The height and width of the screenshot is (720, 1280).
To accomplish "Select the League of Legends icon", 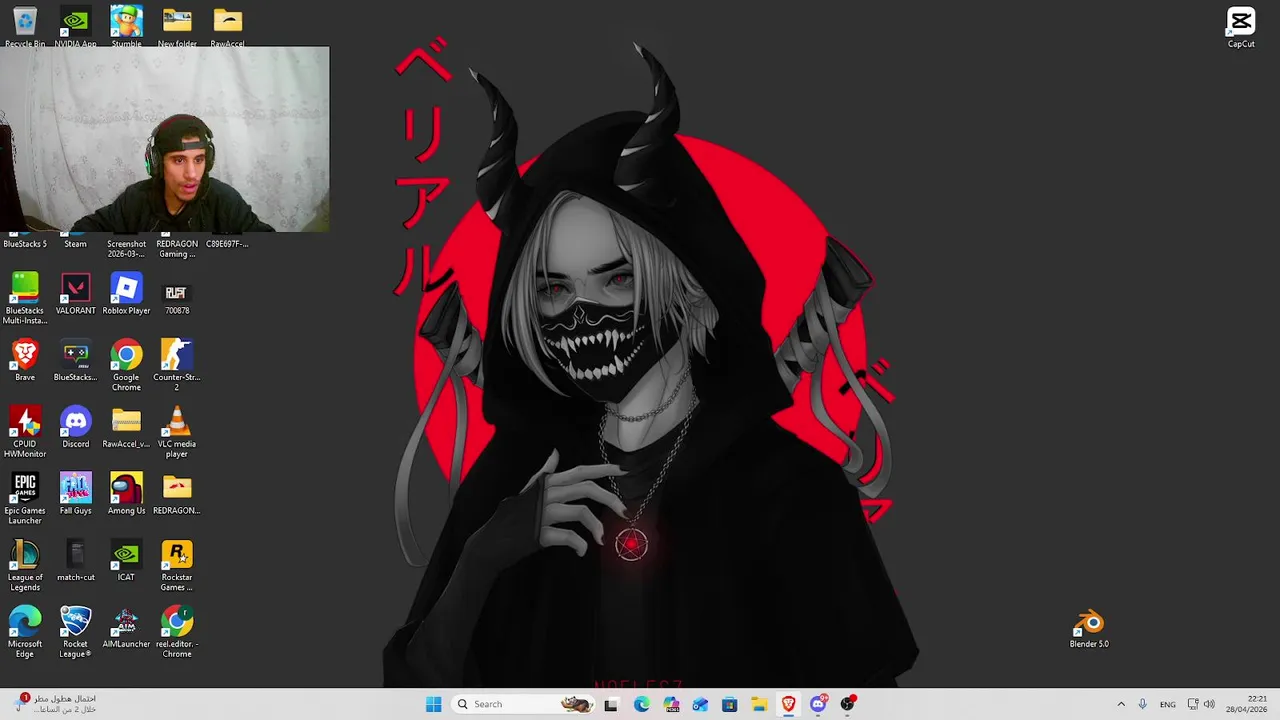I will 25,565.
